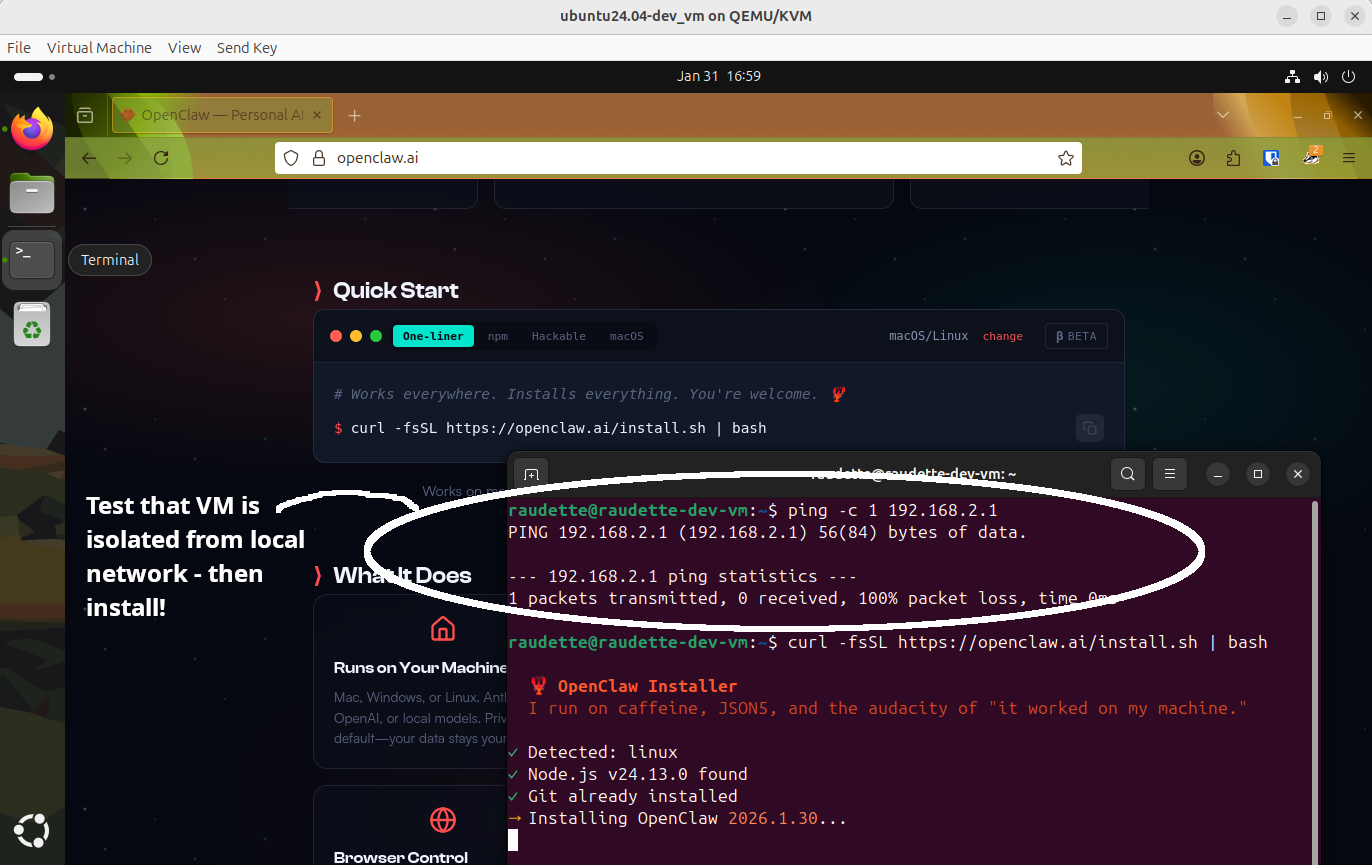The image size is (1372, 865).
Task: Select the macOS install option
Action: click(x=626, y=336)
